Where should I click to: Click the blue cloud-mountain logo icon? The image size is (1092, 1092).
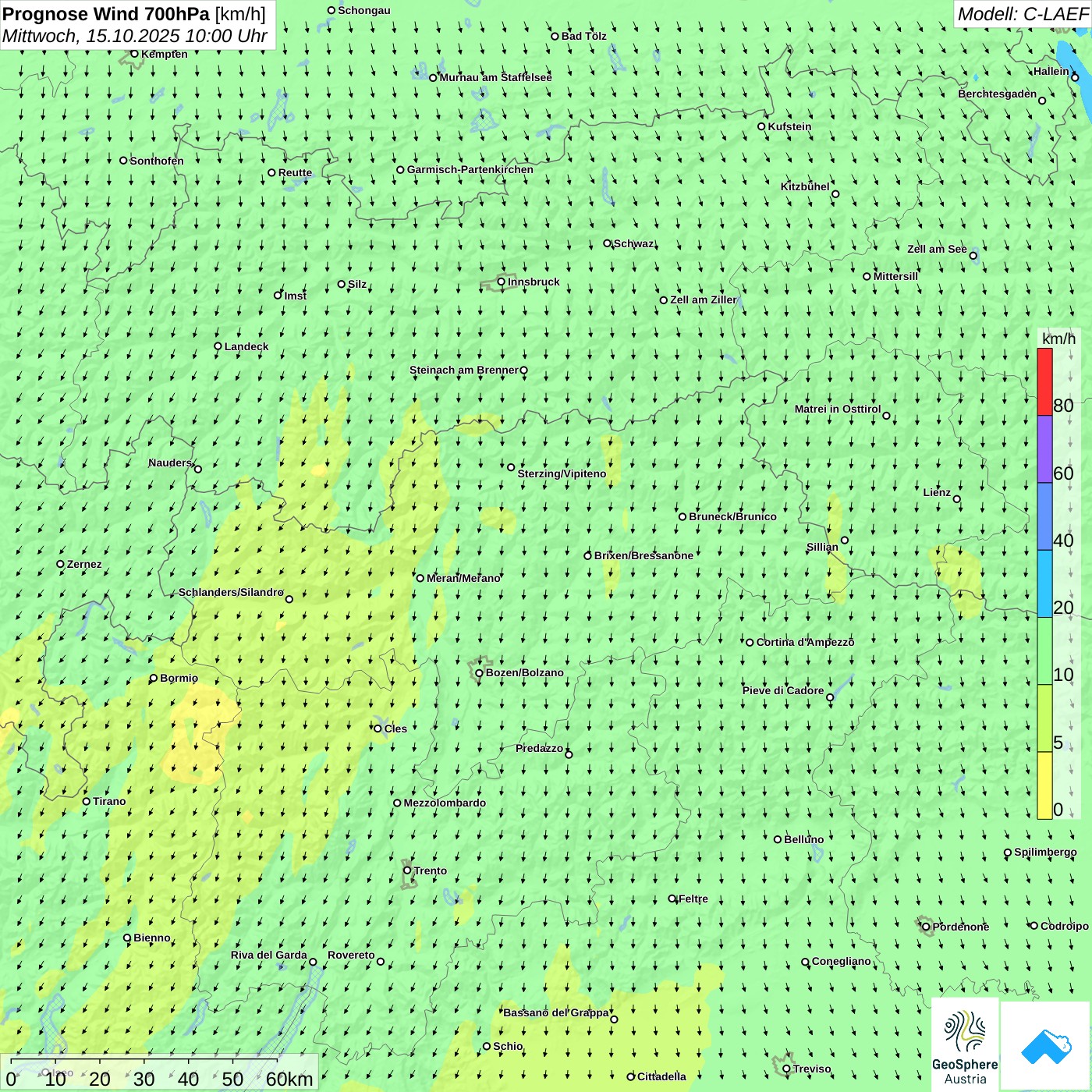(x=1046, y=1046)
